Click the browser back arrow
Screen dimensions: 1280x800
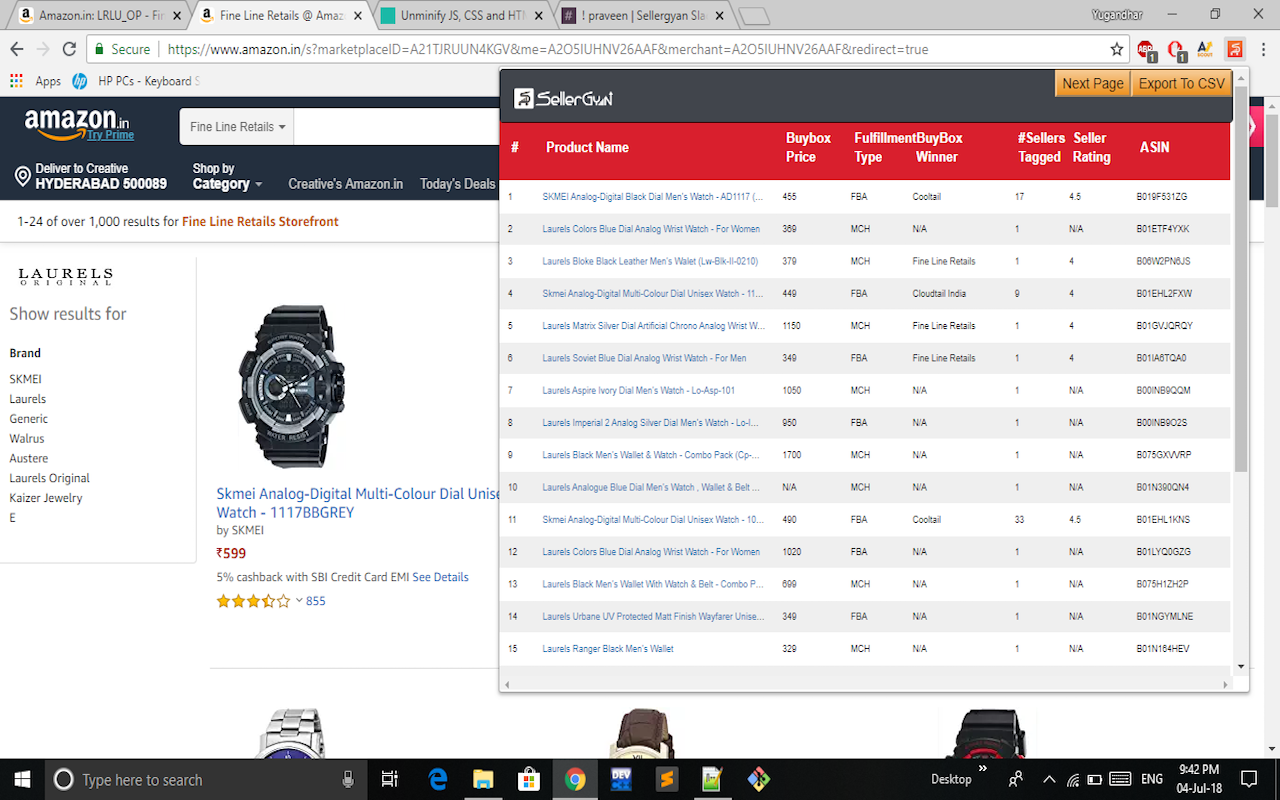coord(17,49)
